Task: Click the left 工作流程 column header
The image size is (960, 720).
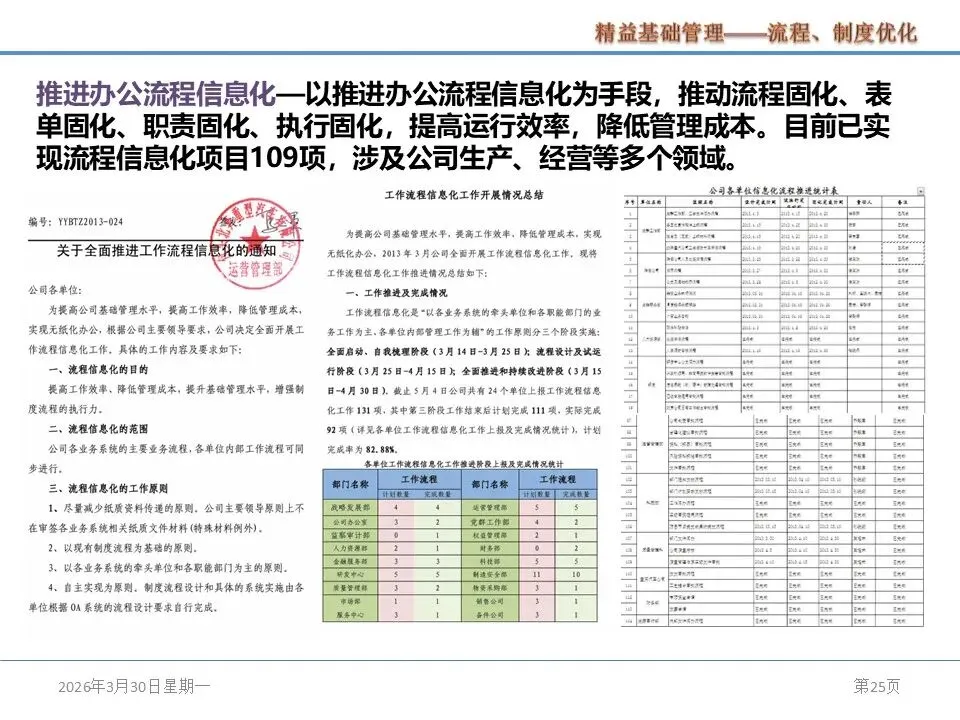Action: point(419,479)
